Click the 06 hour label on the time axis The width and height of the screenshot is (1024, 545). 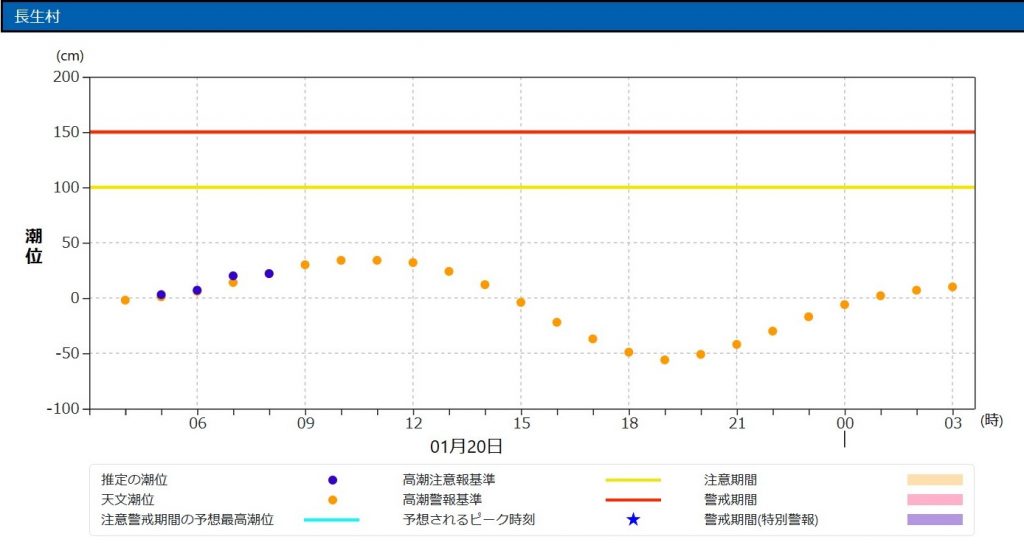pos(197,423)
